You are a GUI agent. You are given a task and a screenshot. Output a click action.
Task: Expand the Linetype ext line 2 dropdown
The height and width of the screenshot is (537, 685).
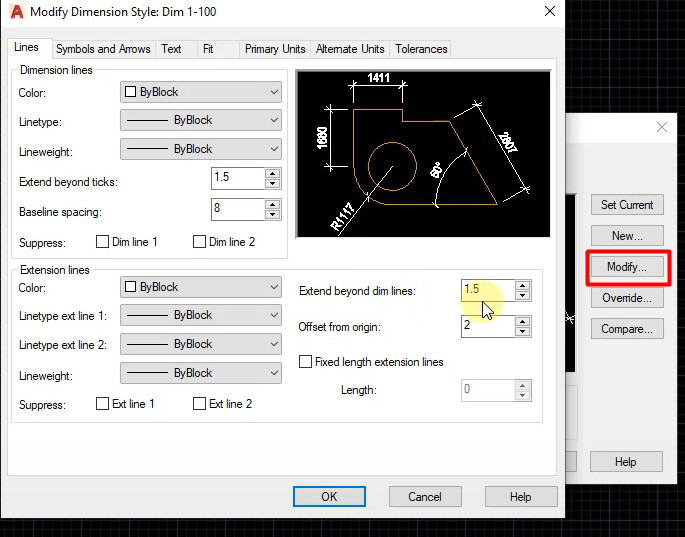201,344
